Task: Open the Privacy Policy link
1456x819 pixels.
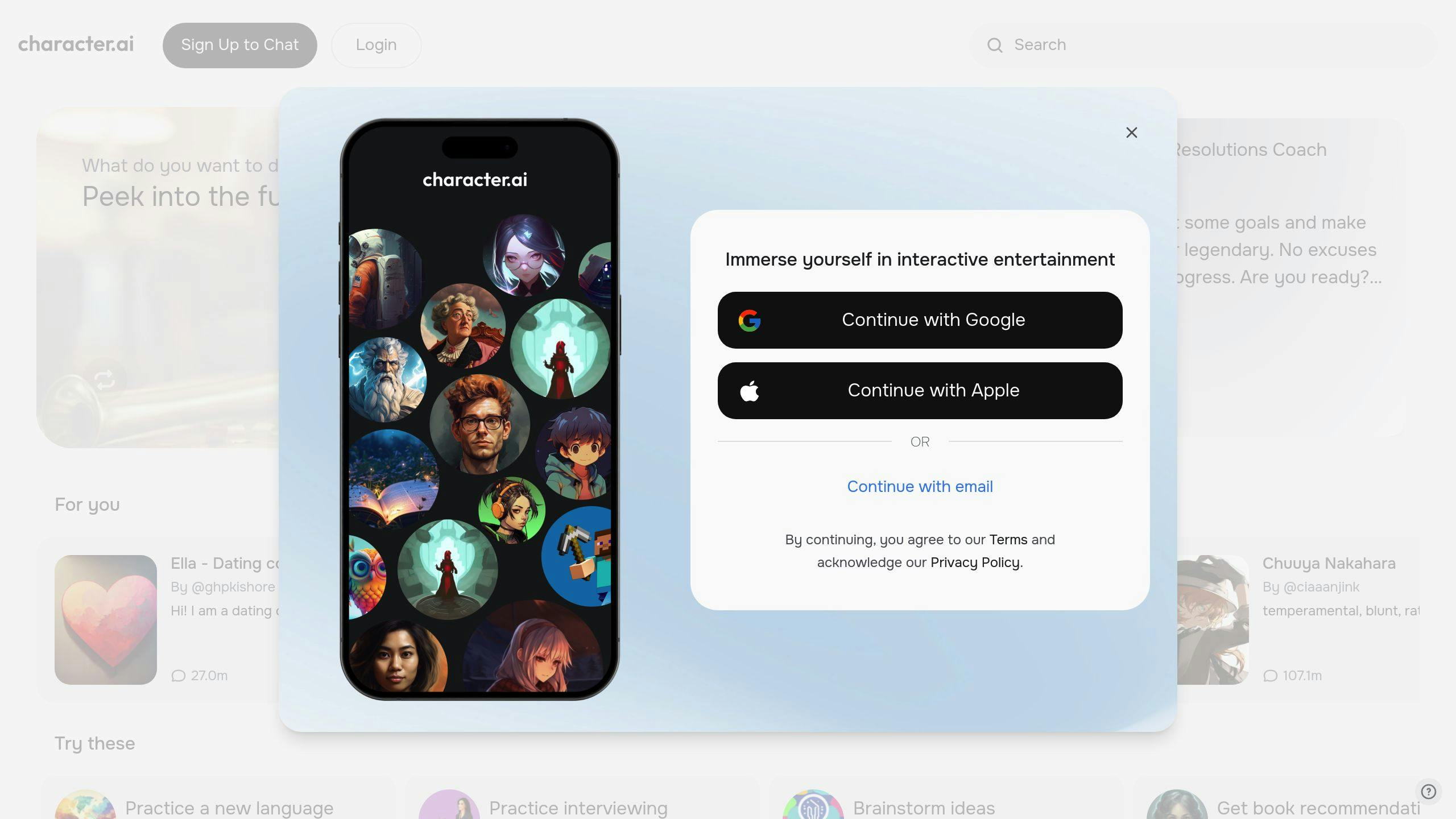Action: 974,562
